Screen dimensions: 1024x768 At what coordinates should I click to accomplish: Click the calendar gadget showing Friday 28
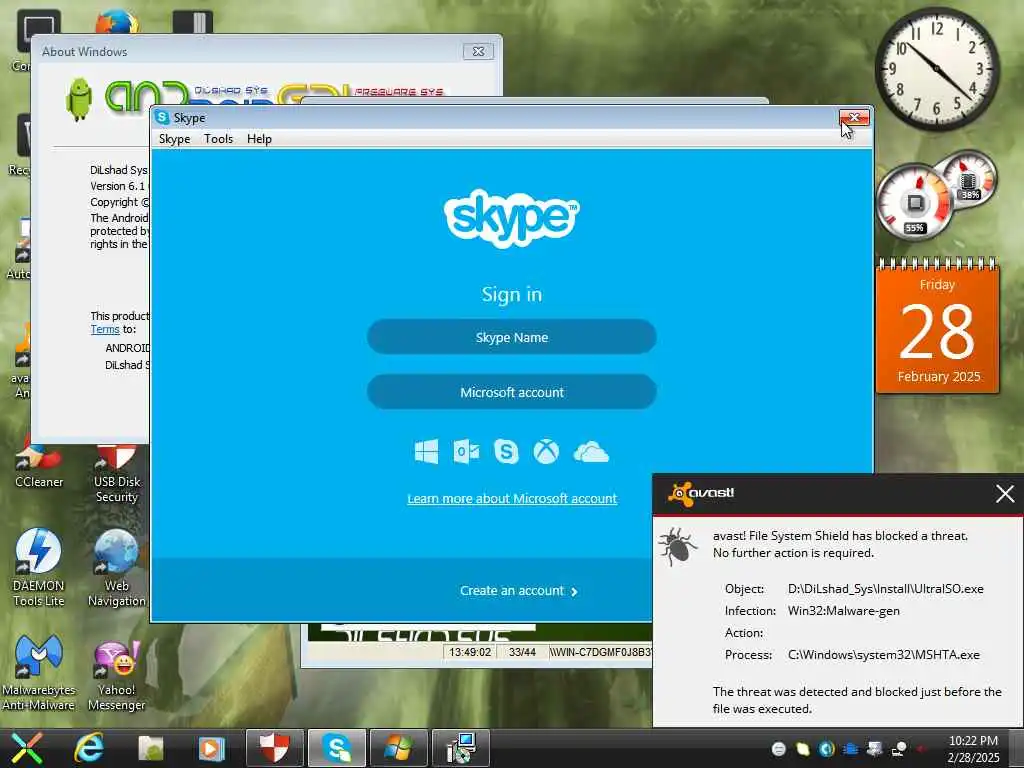pos(937,327)
